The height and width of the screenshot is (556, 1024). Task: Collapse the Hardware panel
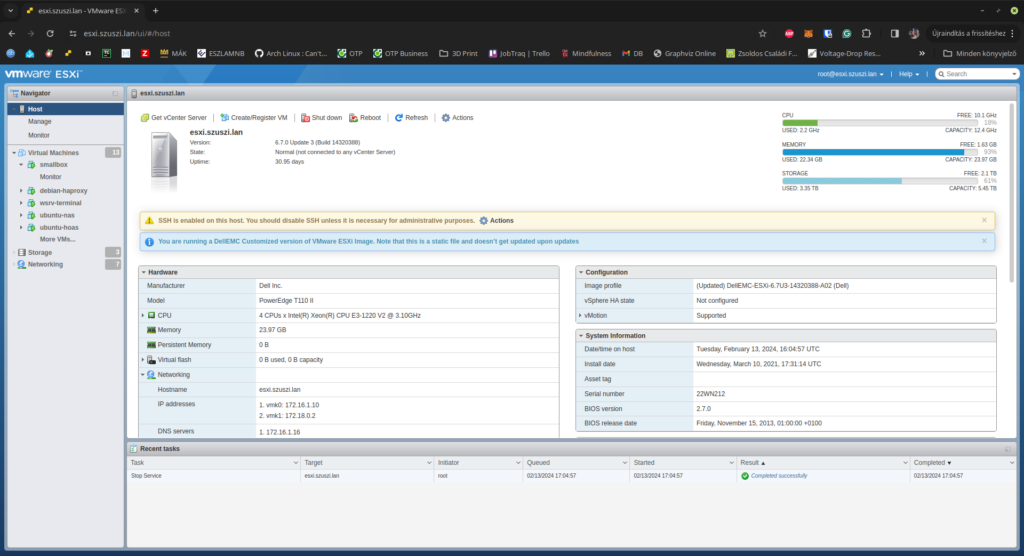coord(144,272)
